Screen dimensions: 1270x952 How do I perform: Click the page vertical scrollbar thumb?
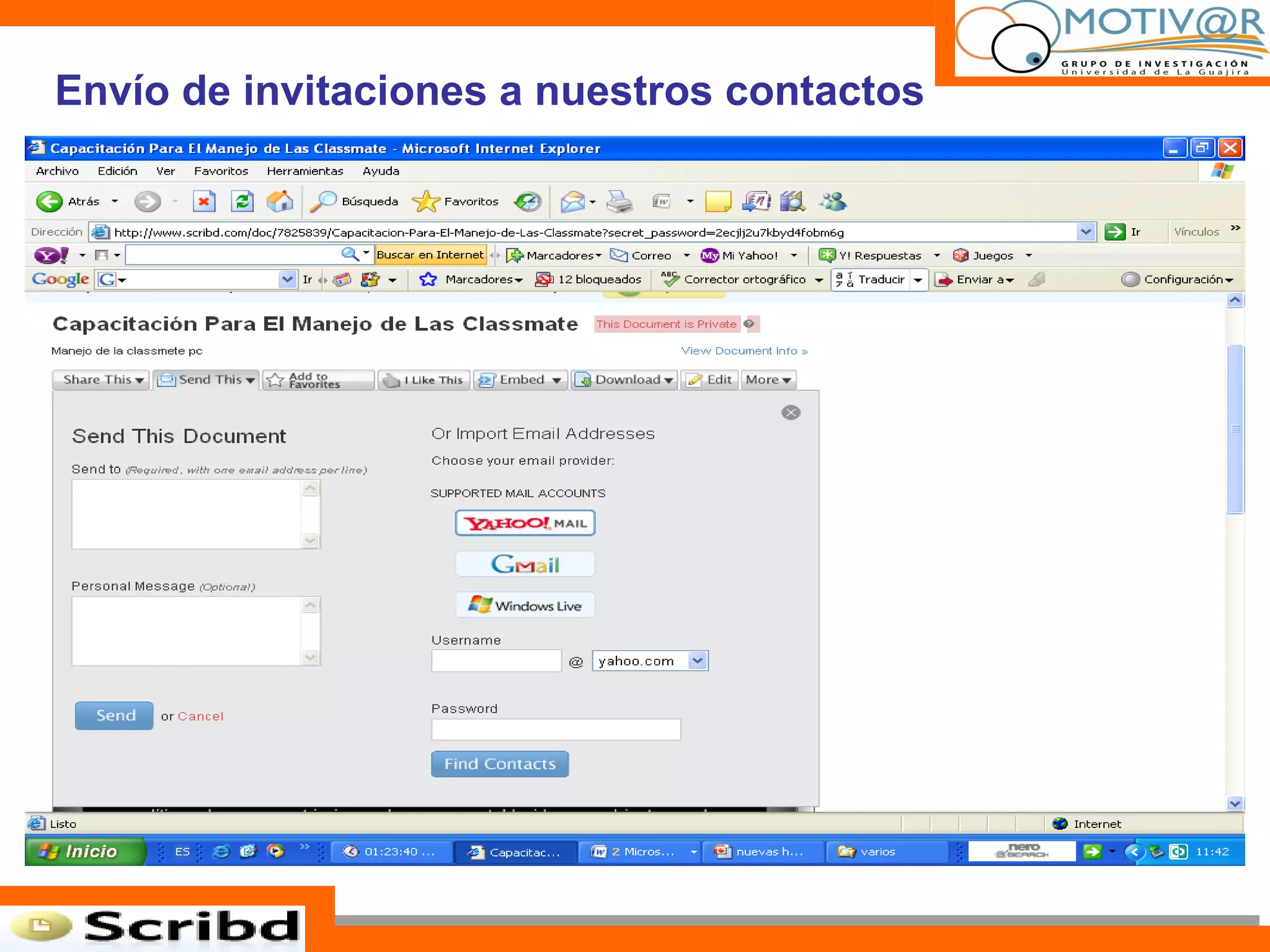[1235, 429]
